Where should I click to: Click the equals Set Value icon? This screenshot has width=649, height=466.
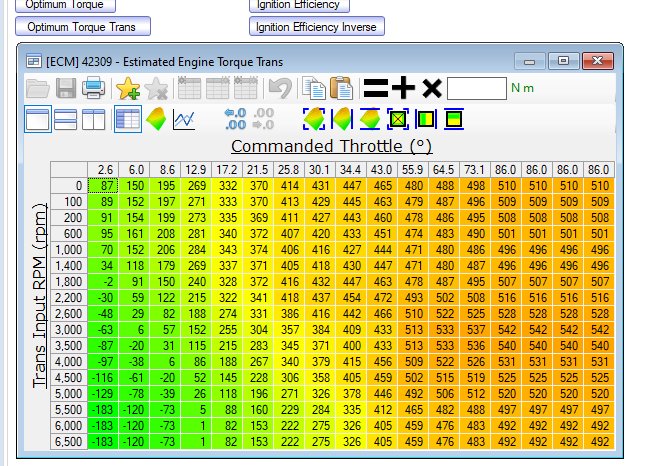[x=376, y=88]
